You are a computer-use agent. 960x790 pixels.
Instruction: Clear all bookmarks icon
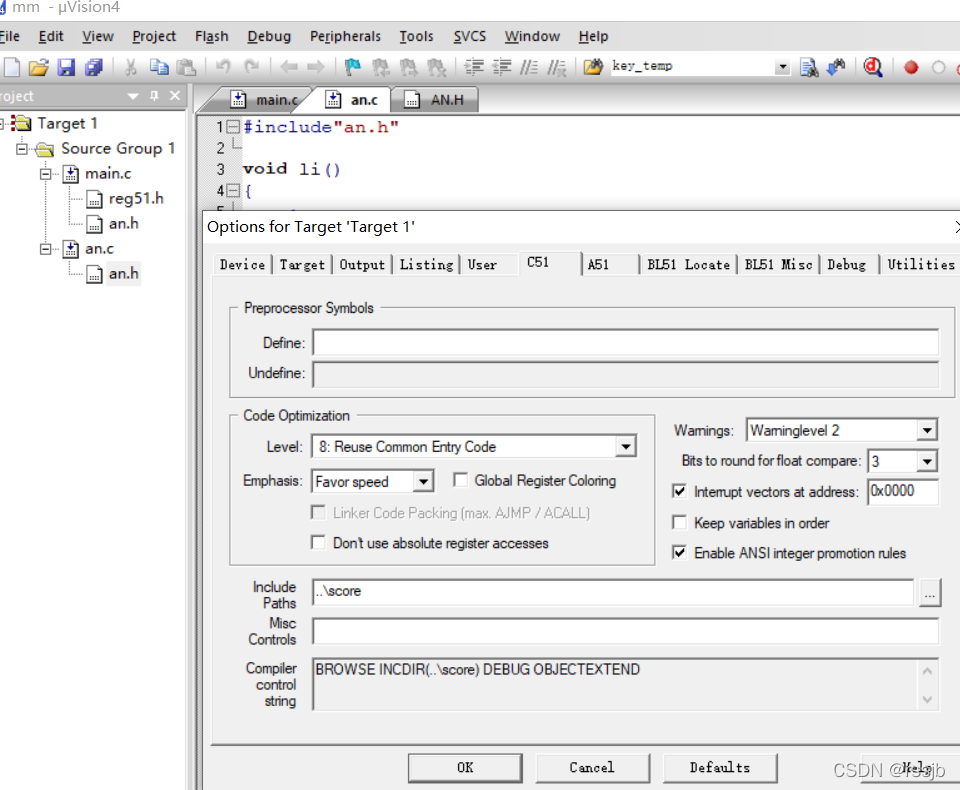pyautogui.click(x=437, y=67)
